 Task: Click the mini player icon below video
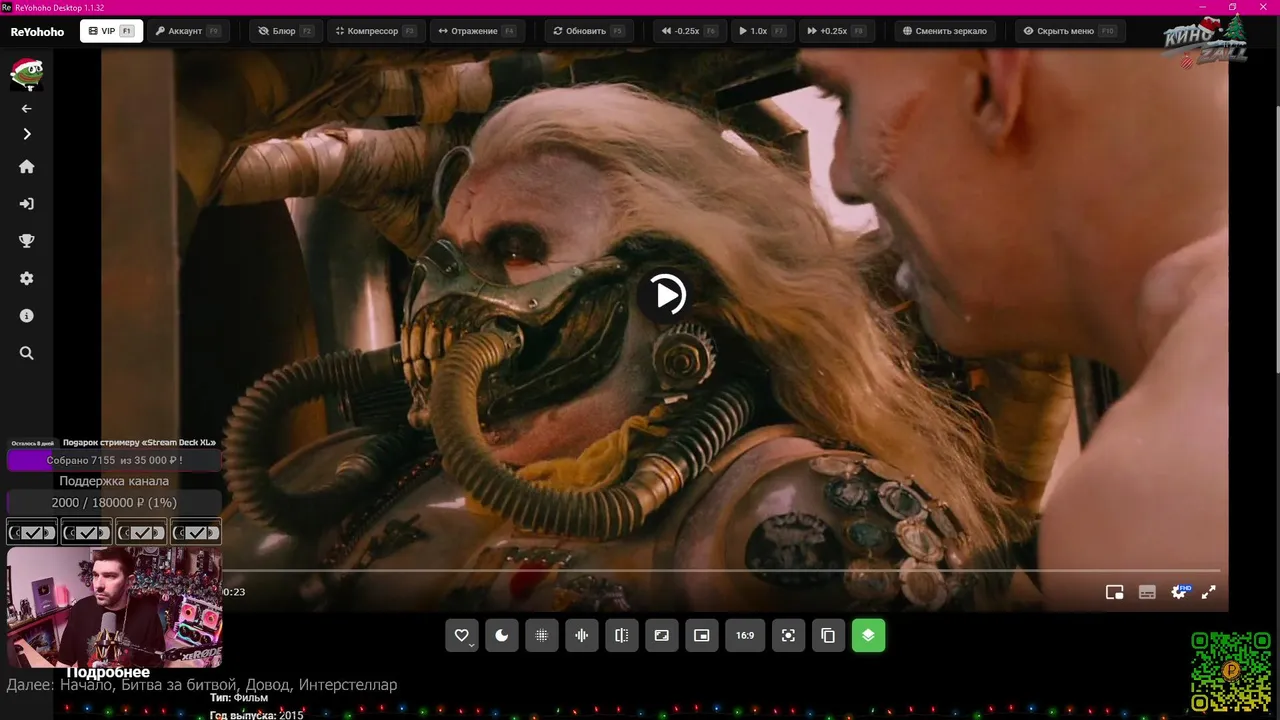click(x=702, y=635)
